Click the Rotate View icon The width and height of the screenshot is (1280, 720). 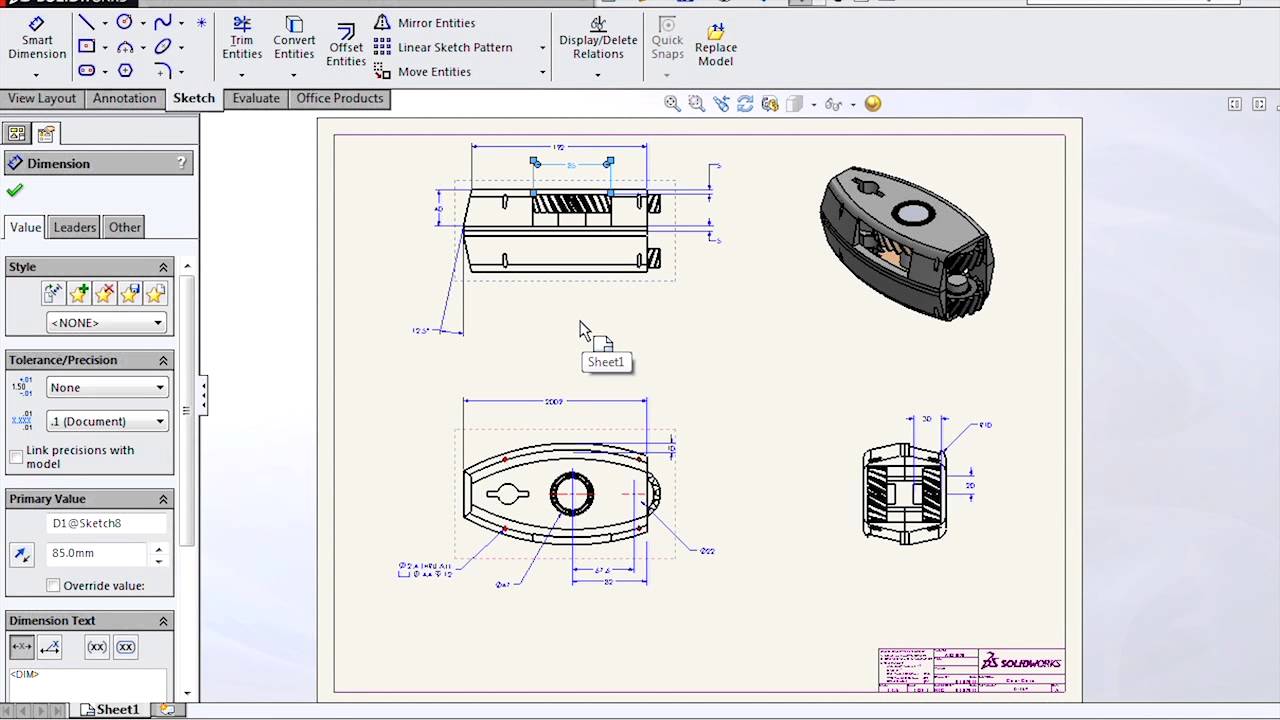coord(745,103)
